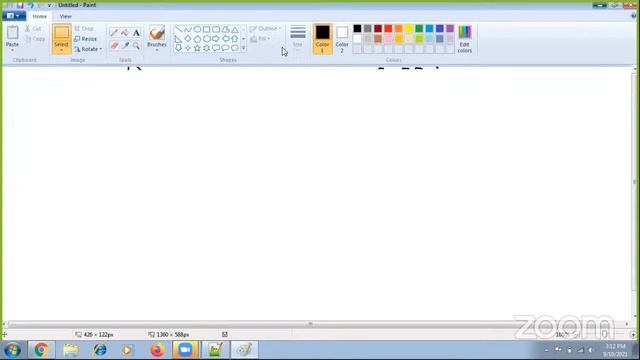
Task: Choose the Four-point star shape
Action: (x=188, y=48)
